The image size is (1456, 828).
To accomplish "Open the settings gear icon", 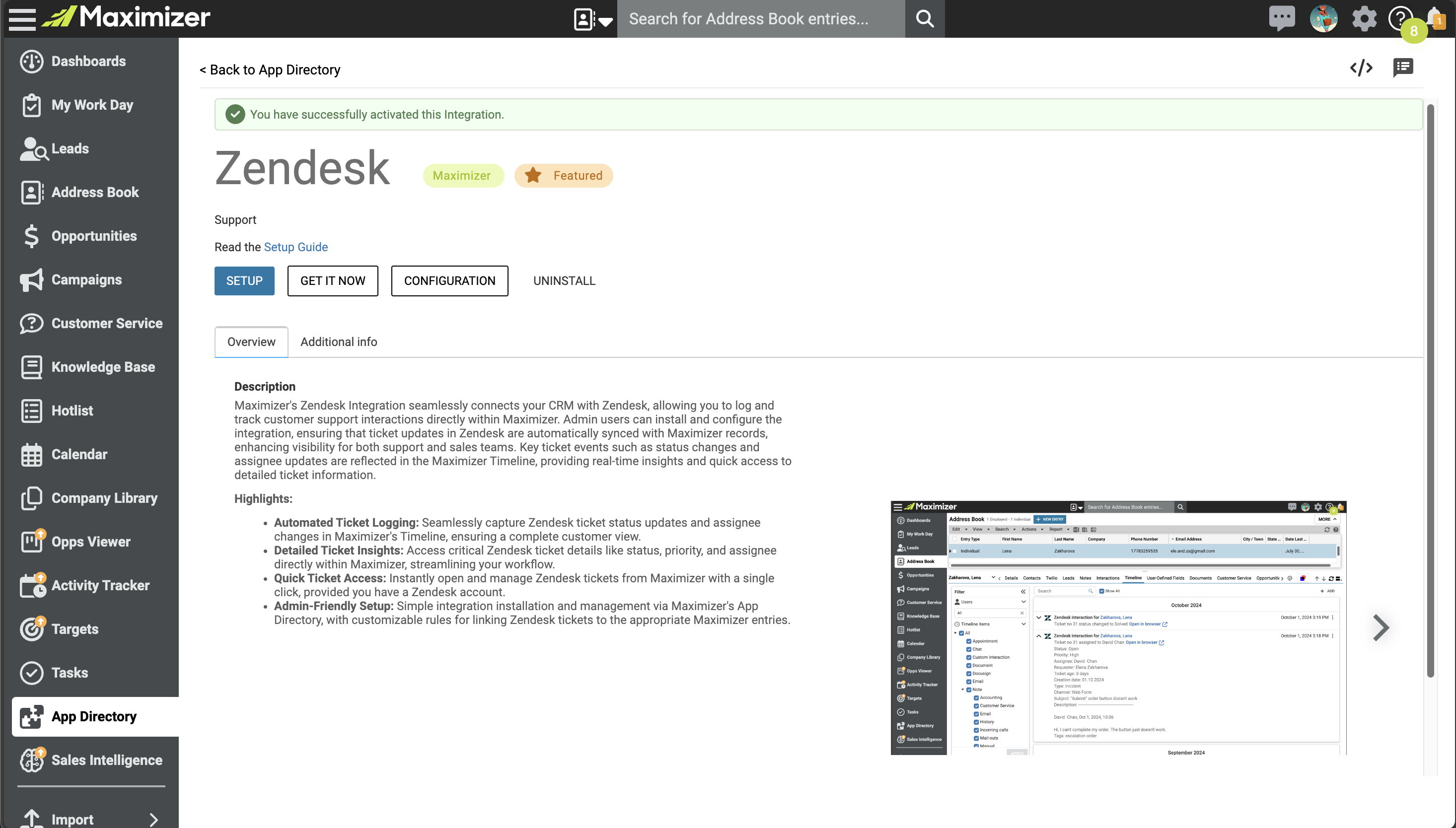I will (1364, 19).
